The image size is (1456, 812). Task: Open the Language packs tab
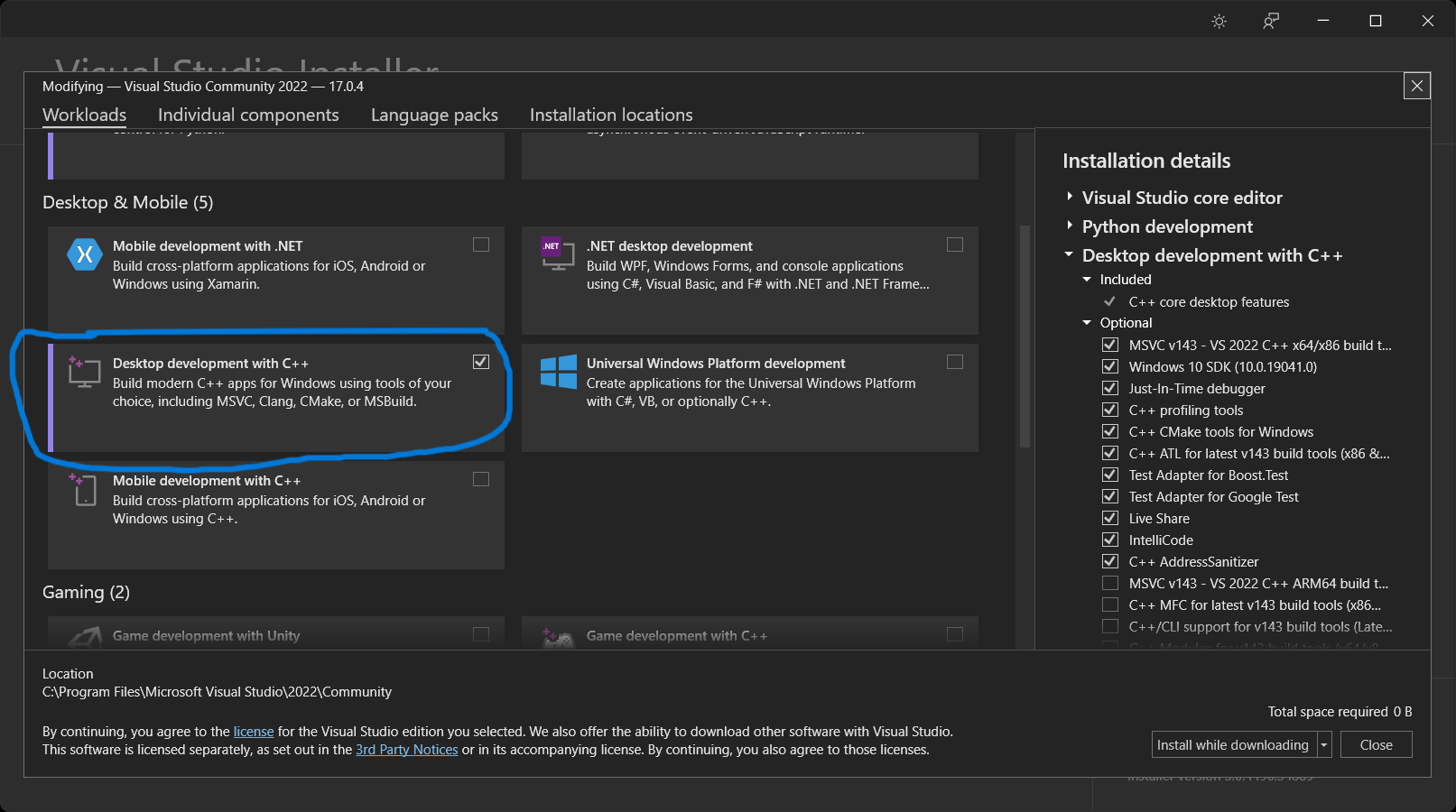coord(434,115)
